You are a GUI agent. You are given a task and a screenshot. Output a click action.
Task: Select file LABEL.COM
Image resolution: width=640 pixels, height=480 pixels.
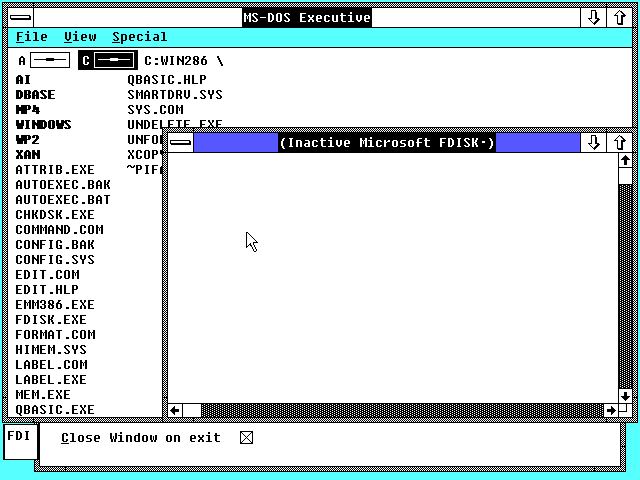coord(51,364)
